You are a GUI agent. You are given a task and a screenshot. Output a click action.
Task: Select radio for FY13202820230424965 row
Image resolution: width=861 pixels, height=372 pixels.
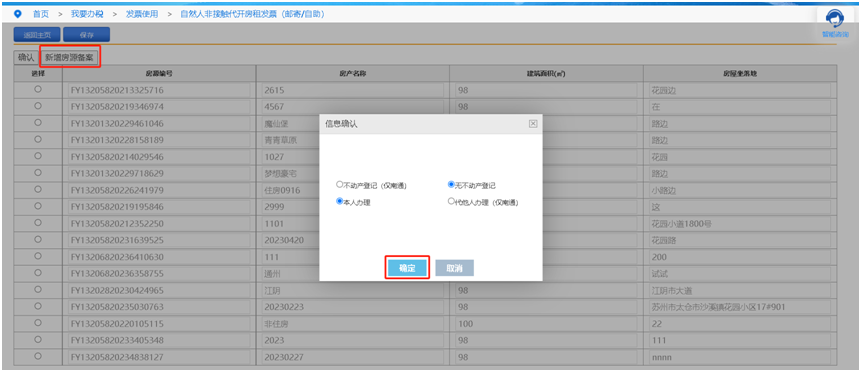pos(38,289)
